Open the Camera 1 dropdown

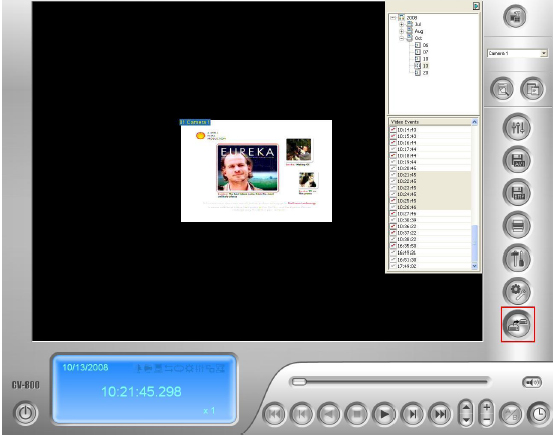tap(517, 53)
